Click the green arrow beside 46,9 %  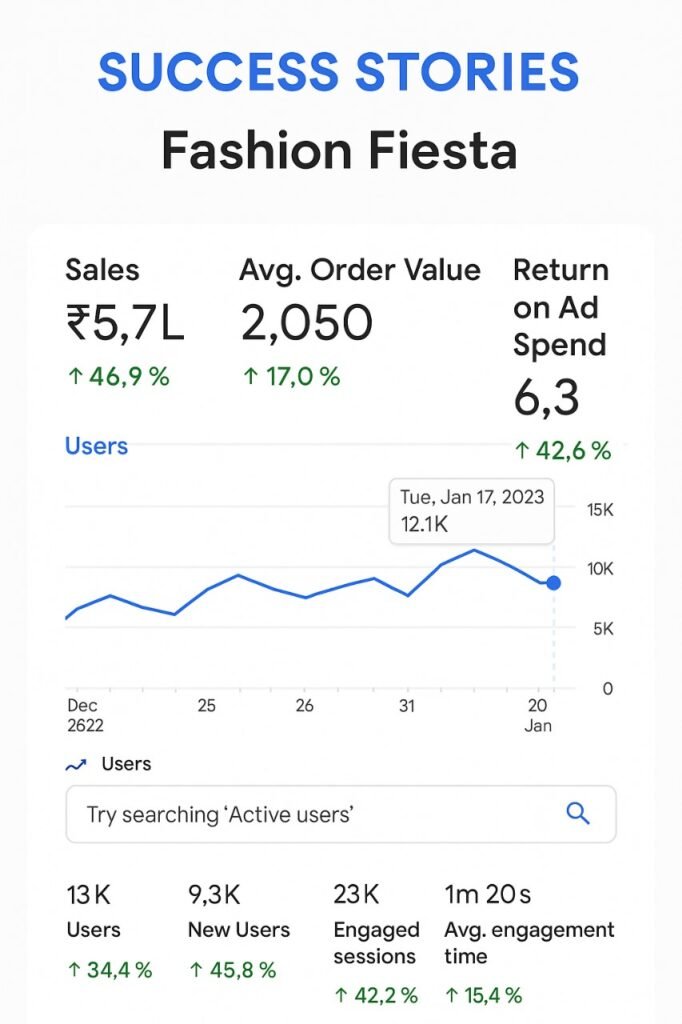click(x=75, y=376)
